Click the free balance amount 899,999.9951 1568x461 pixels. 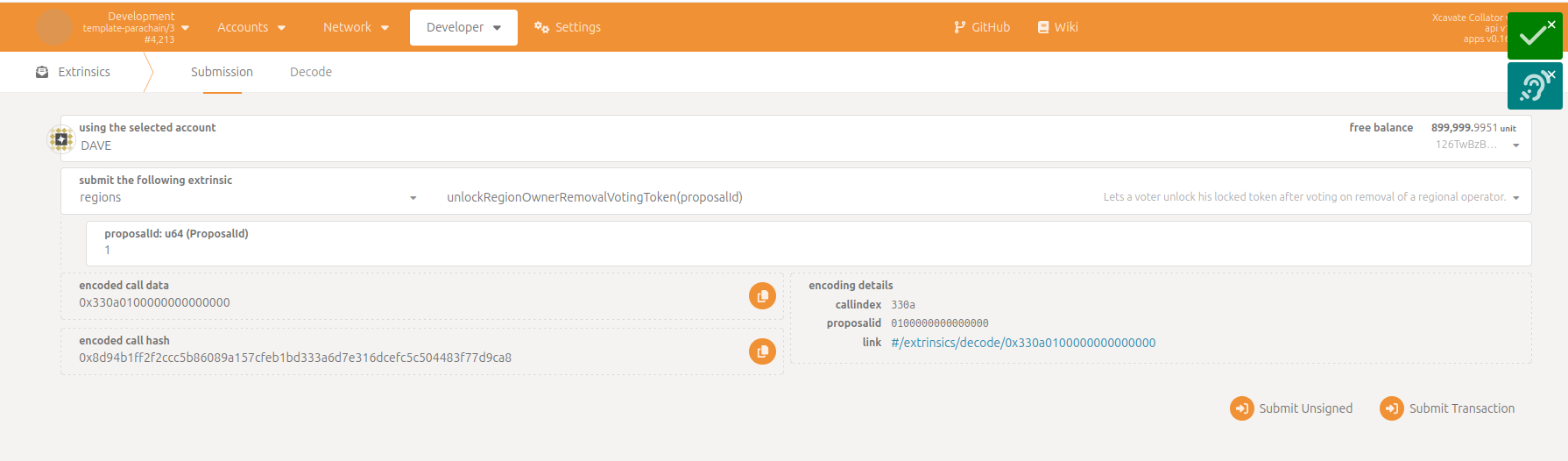tap(1465, 128)
